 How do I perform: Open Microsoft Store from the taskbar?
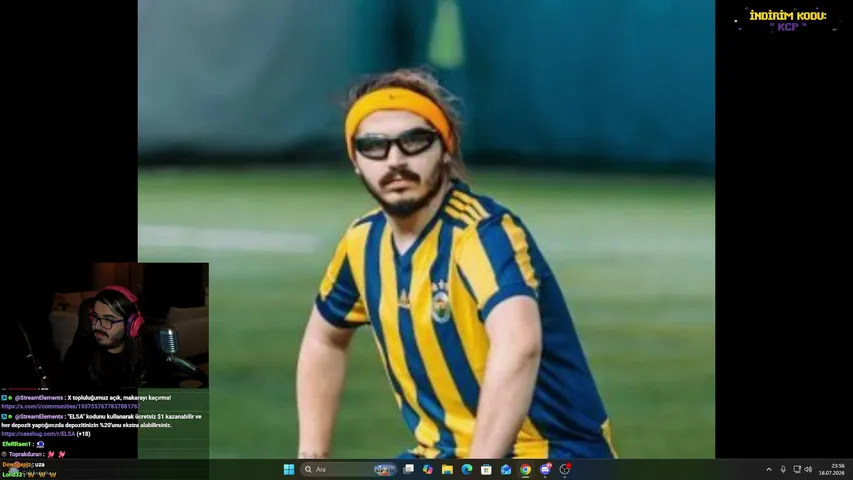pos(486,469)
